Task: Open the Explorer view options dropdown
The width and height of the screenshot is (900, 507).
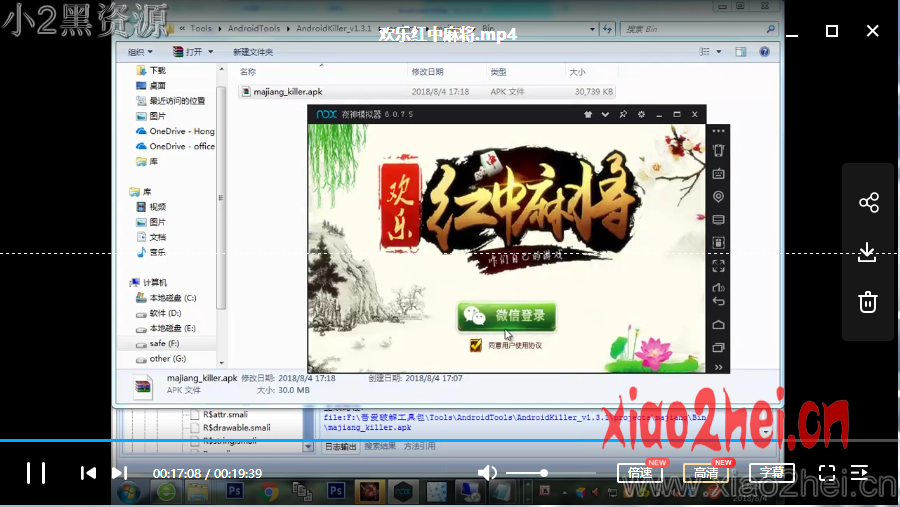Action: pyautogui.click(x=719, y=52)
